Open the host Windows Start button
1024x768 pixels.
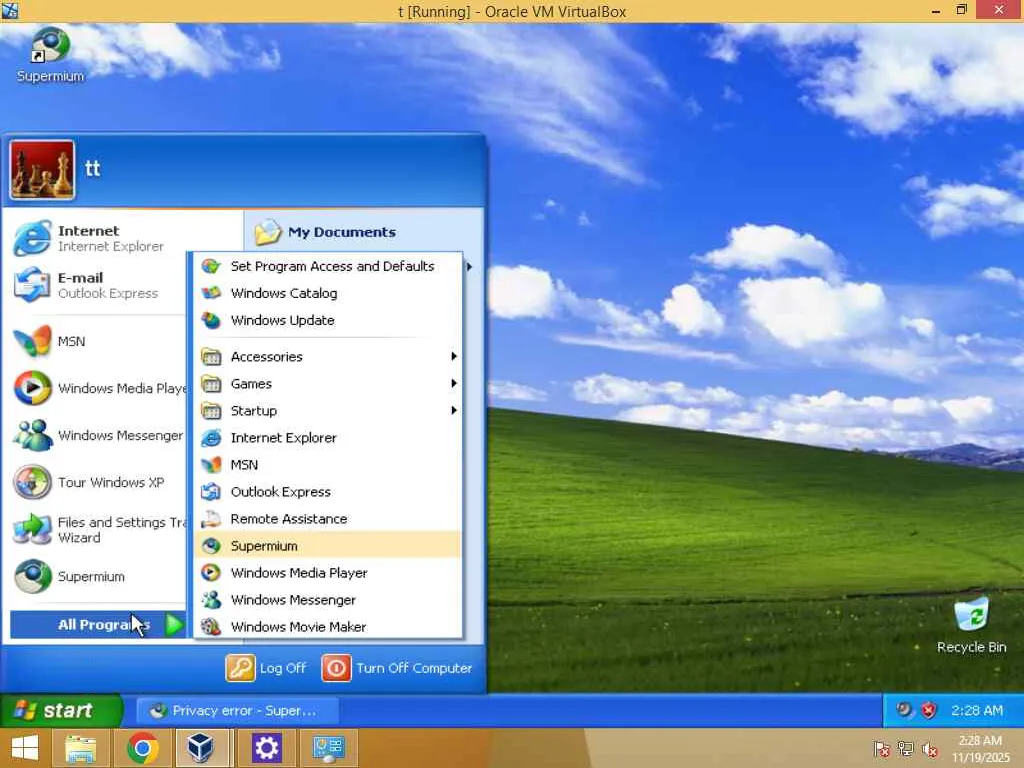point(24,748)
